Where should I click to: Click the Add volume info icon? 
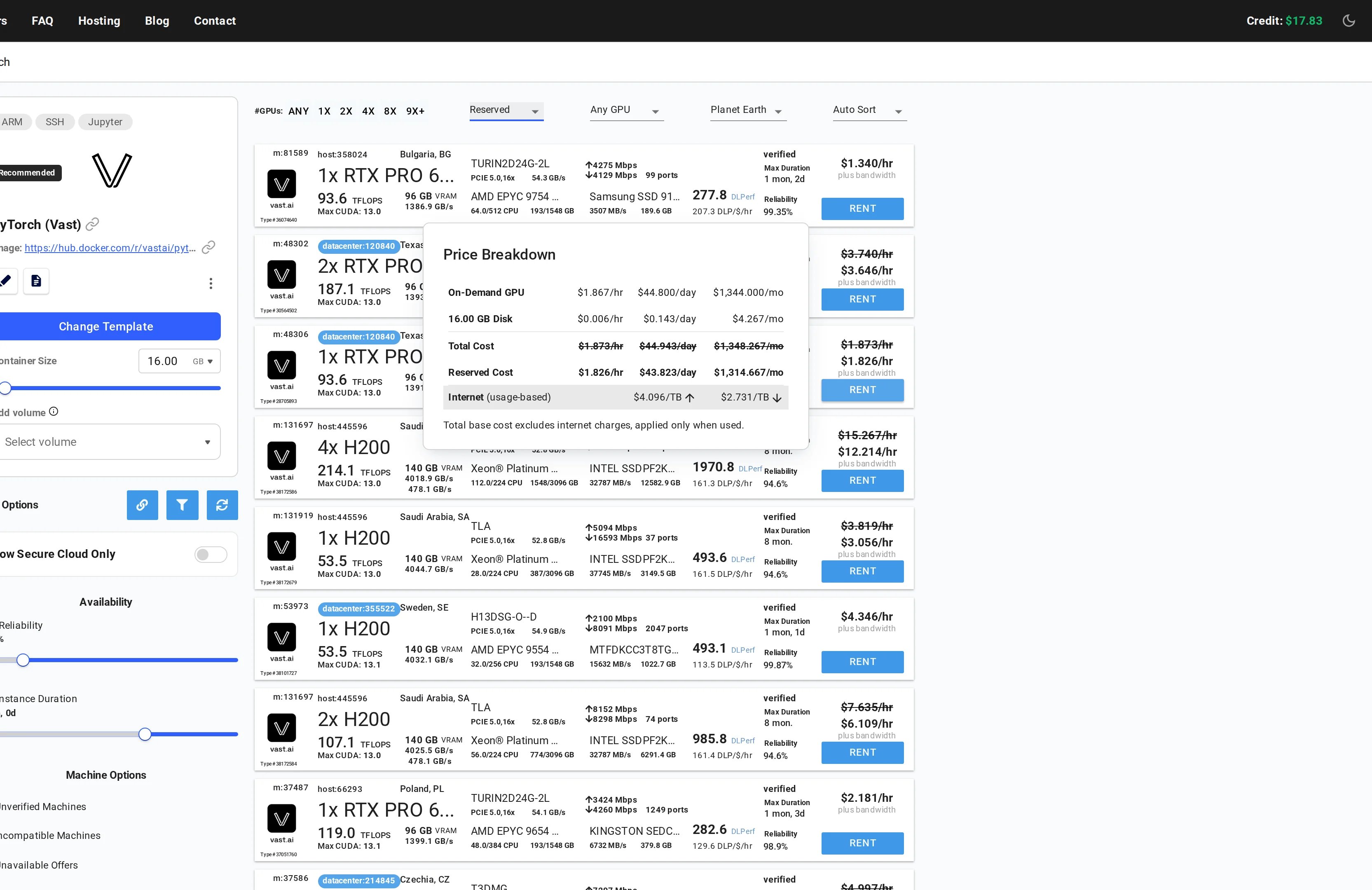click(x=54, y=412)
